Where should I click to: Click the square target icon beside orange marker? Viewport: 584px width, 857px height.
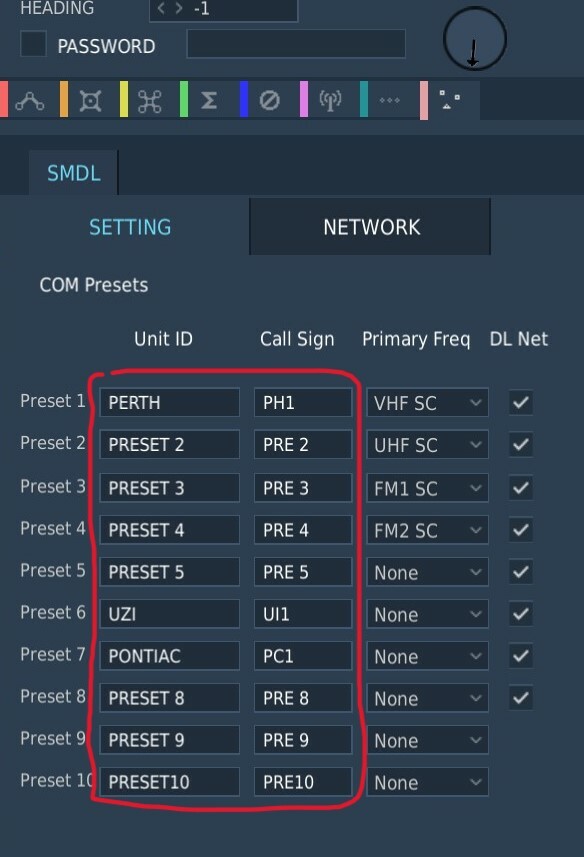90,101
